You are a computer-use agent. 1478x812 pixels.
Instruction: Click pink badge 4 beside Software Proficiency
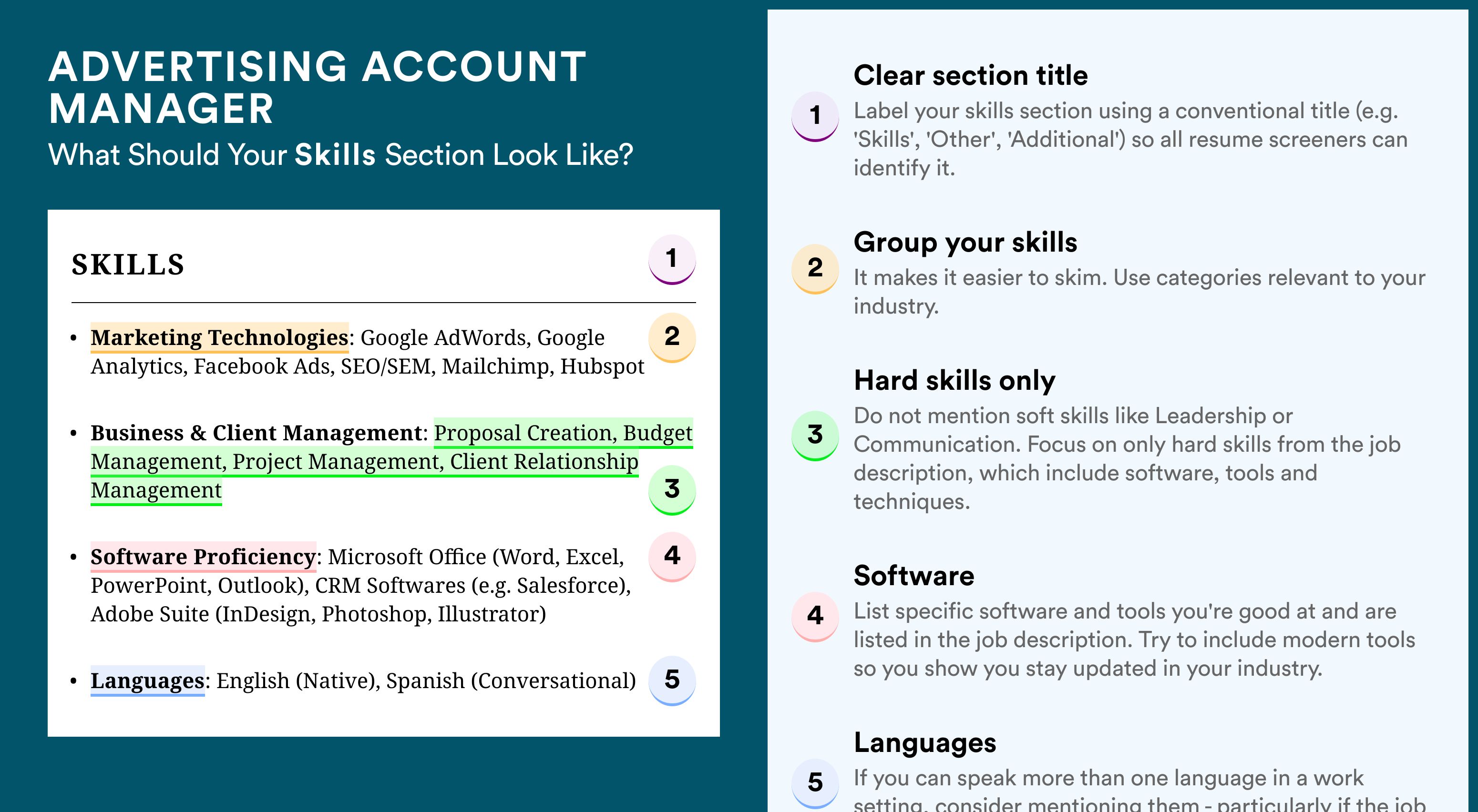[x=672, y=556]
